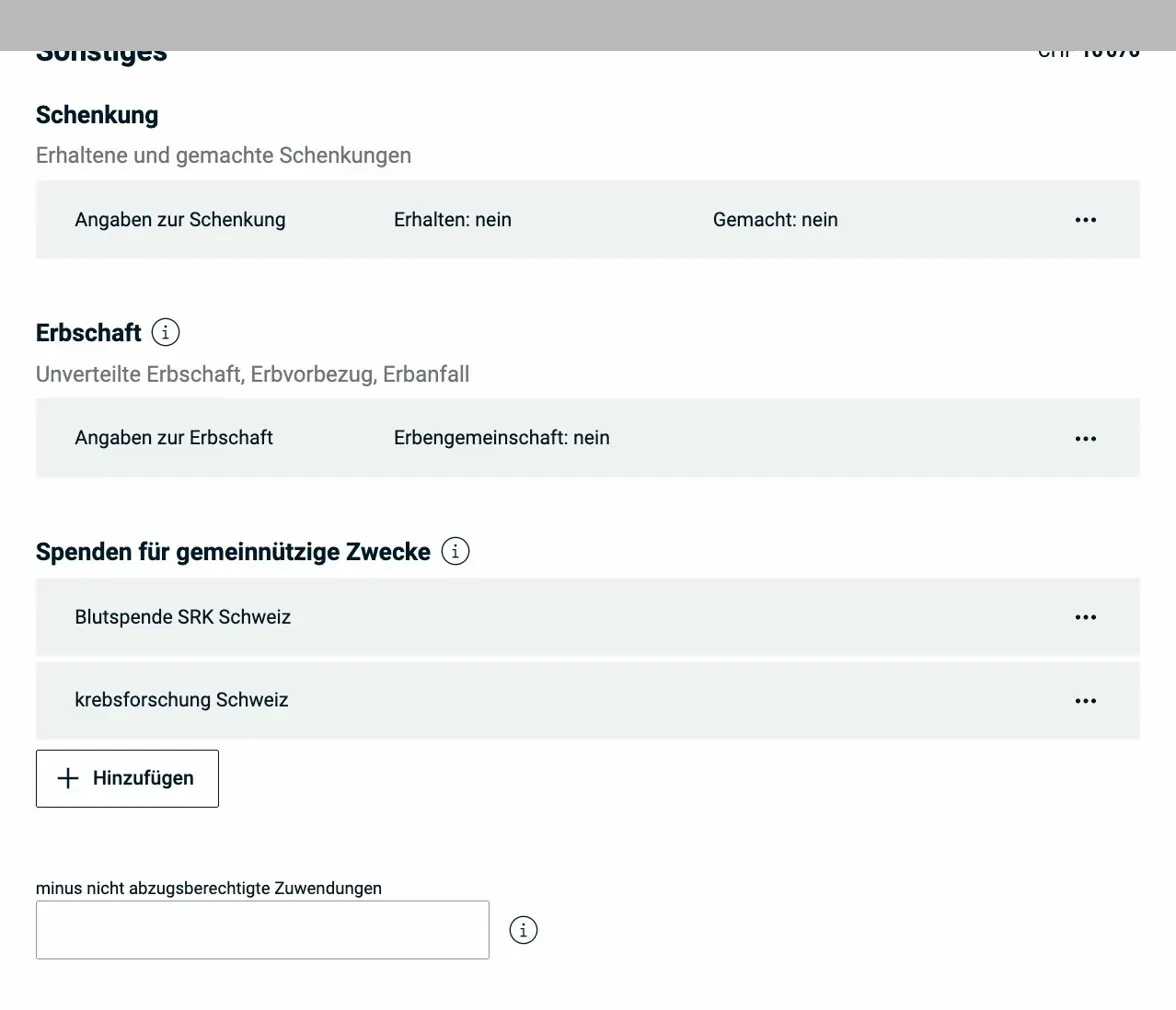Click the Erbengemeinschaft: nein status text
This screenshot has width=1176, height=1010.
pos(502,438)
